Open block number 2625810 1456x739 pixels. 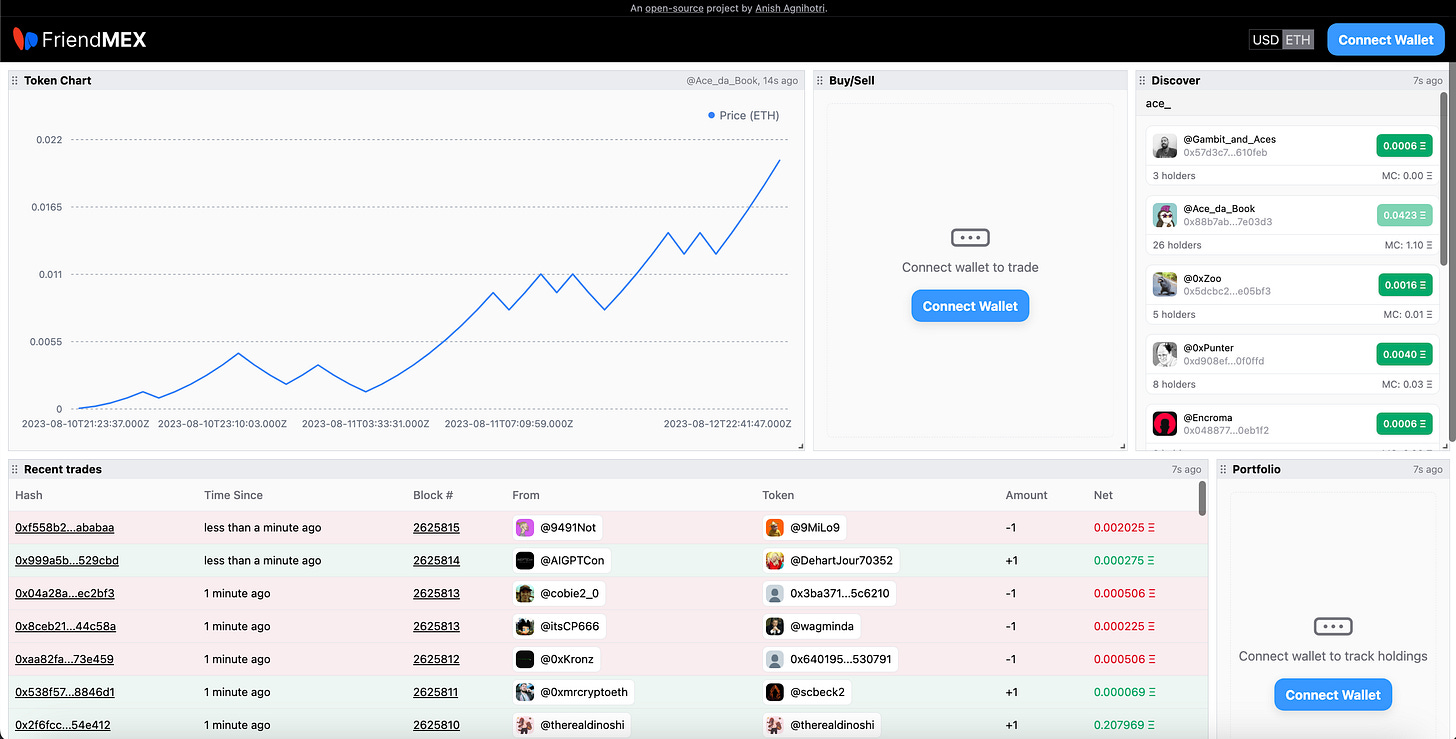coord(436,725)
